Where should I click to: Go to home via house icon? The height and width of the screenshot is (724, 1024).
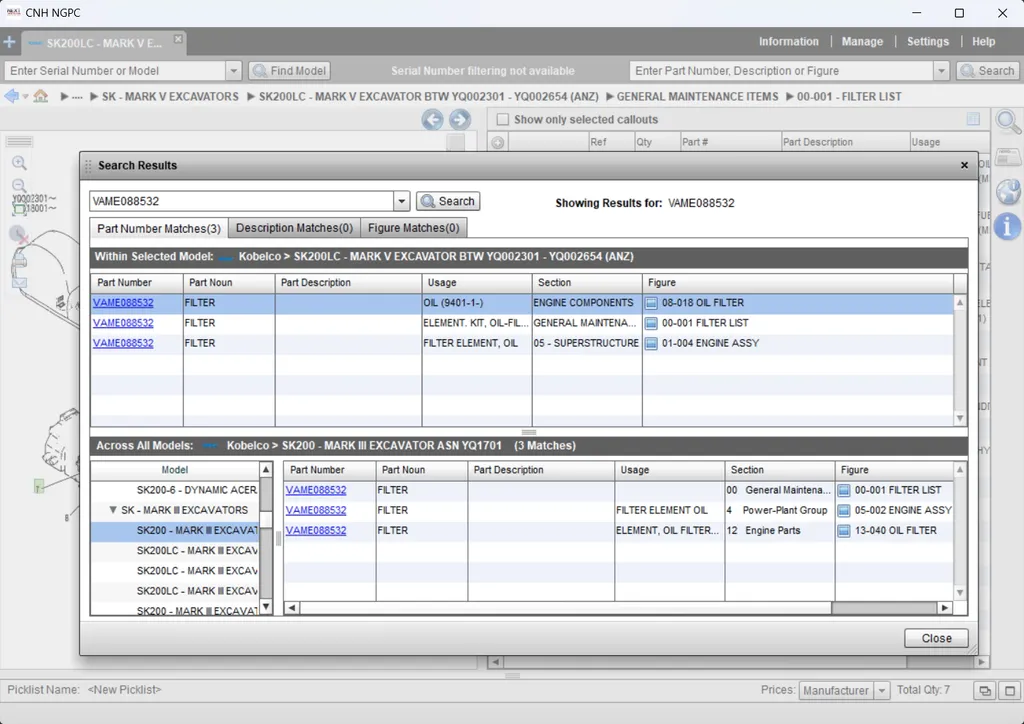click(x=40, y=97)
